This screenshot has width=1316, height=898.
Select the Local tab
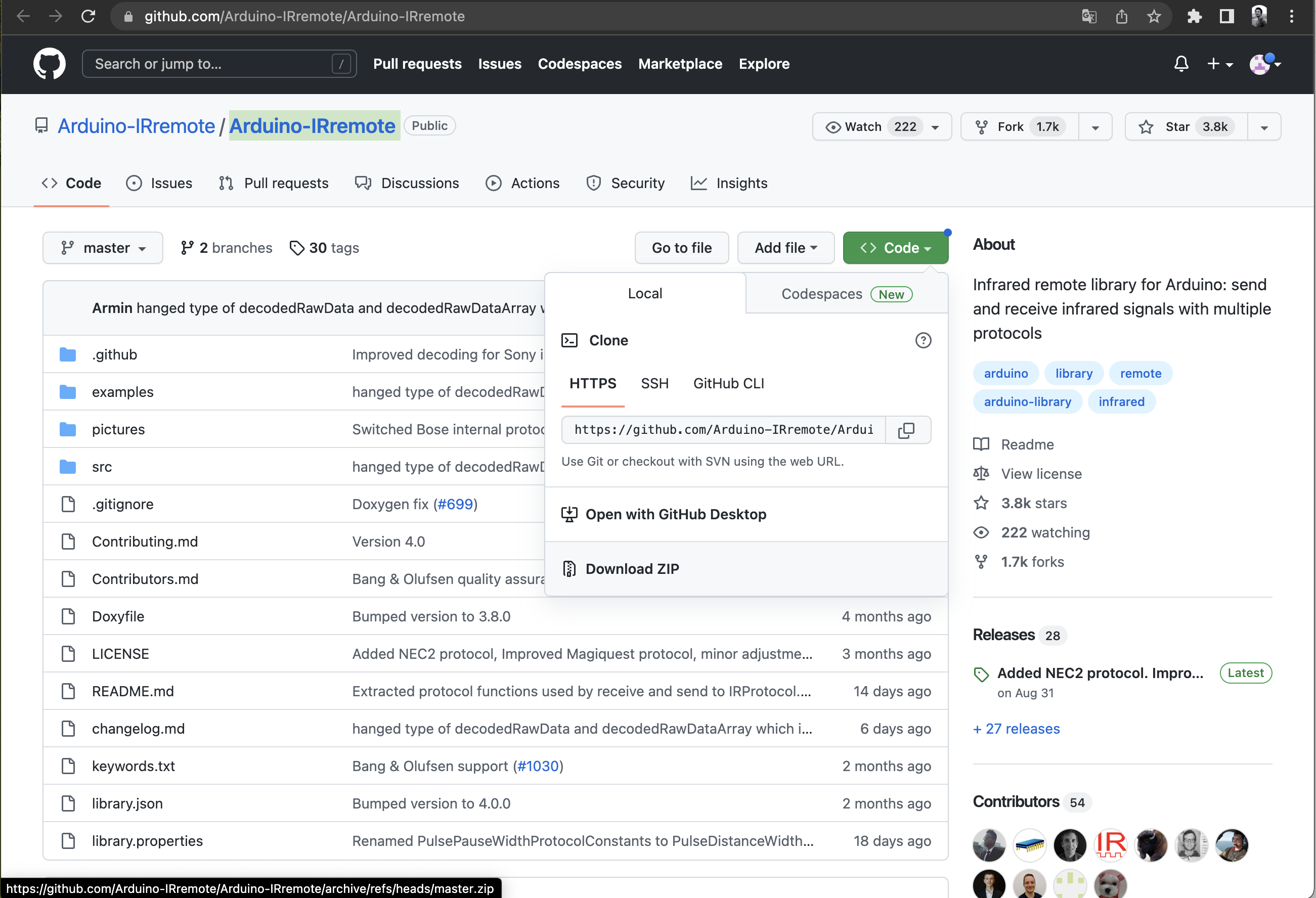645,293
